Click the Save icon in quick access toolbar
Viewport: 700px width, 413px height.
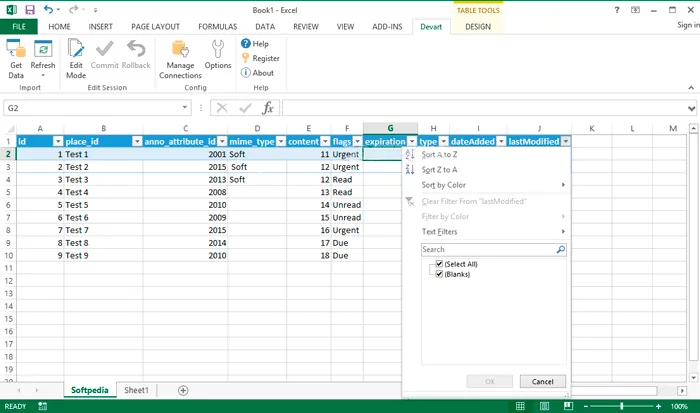tap(29, 10)
